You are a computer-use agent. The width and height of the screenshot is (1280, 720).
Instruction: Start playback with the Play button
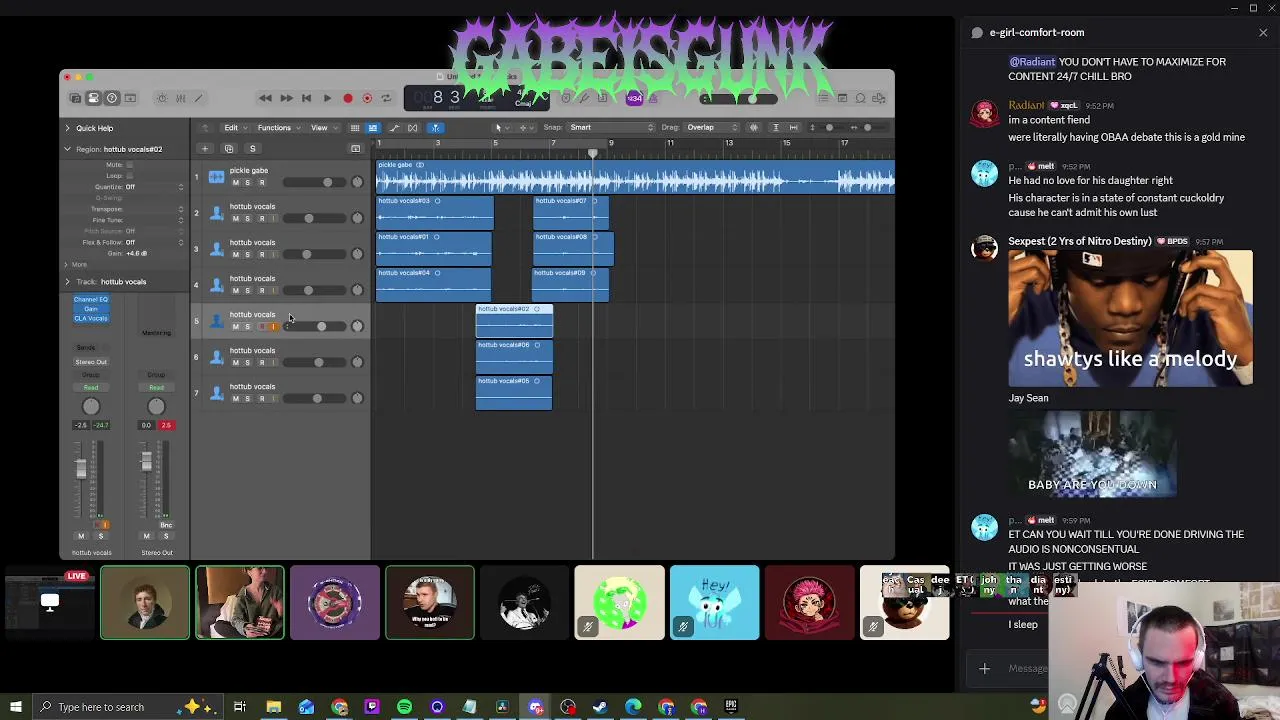[327, 98]
